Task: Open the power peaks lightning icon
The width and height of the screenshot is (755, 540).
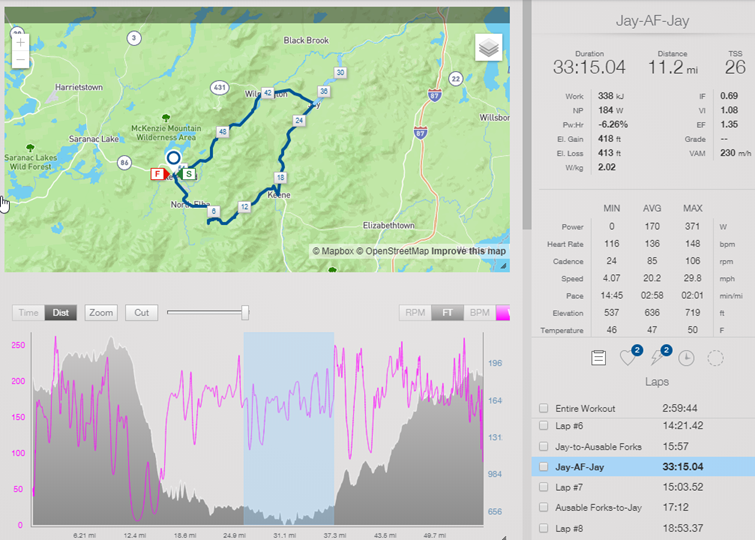Action: (x=657, y=358)
